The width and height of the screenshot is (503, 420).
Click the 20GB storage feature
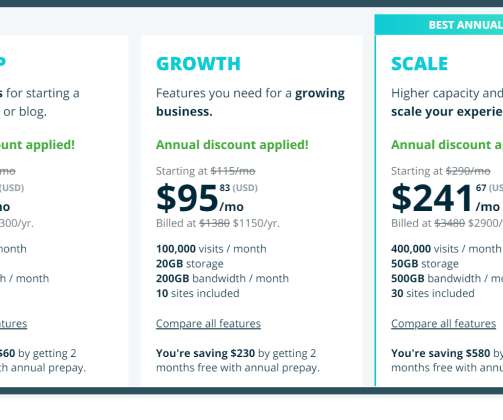(x=190, y=264)
